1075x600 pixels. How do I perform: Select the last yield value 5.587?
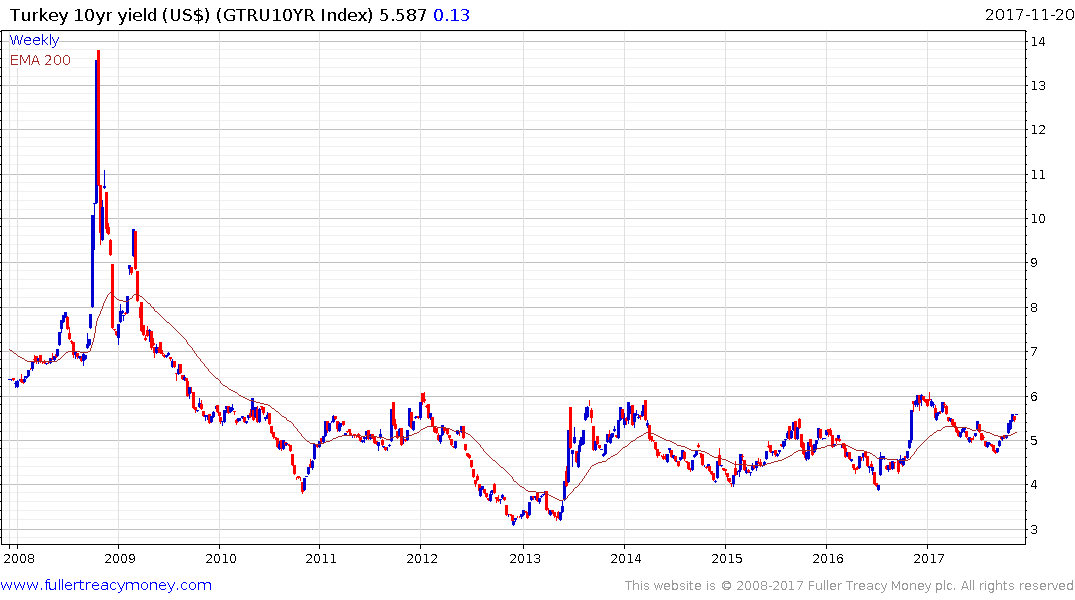pyautogui.click(x=403, y=15)
